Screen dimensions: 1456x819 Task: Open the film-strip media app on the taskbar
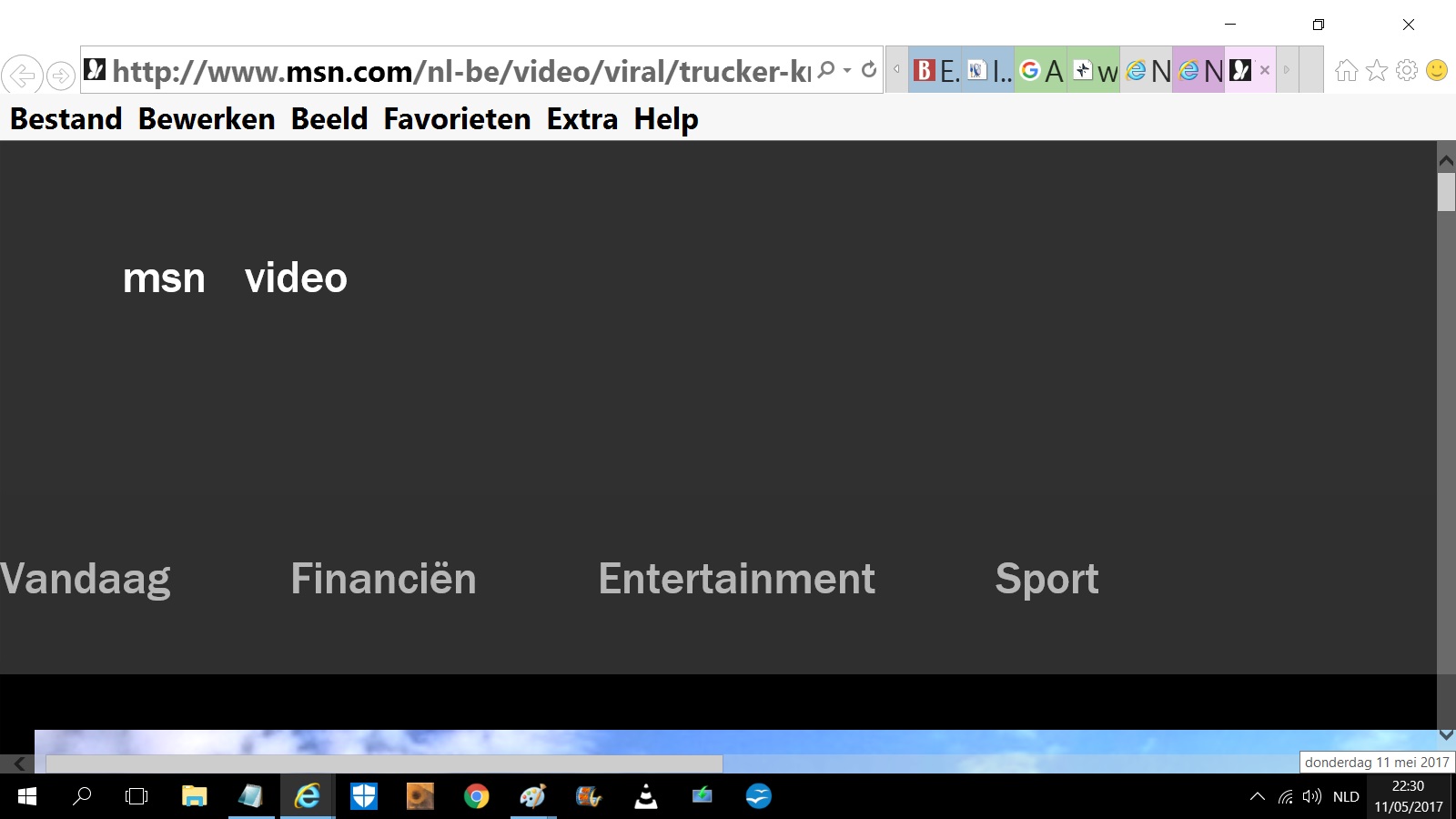(x=589, y=797)
